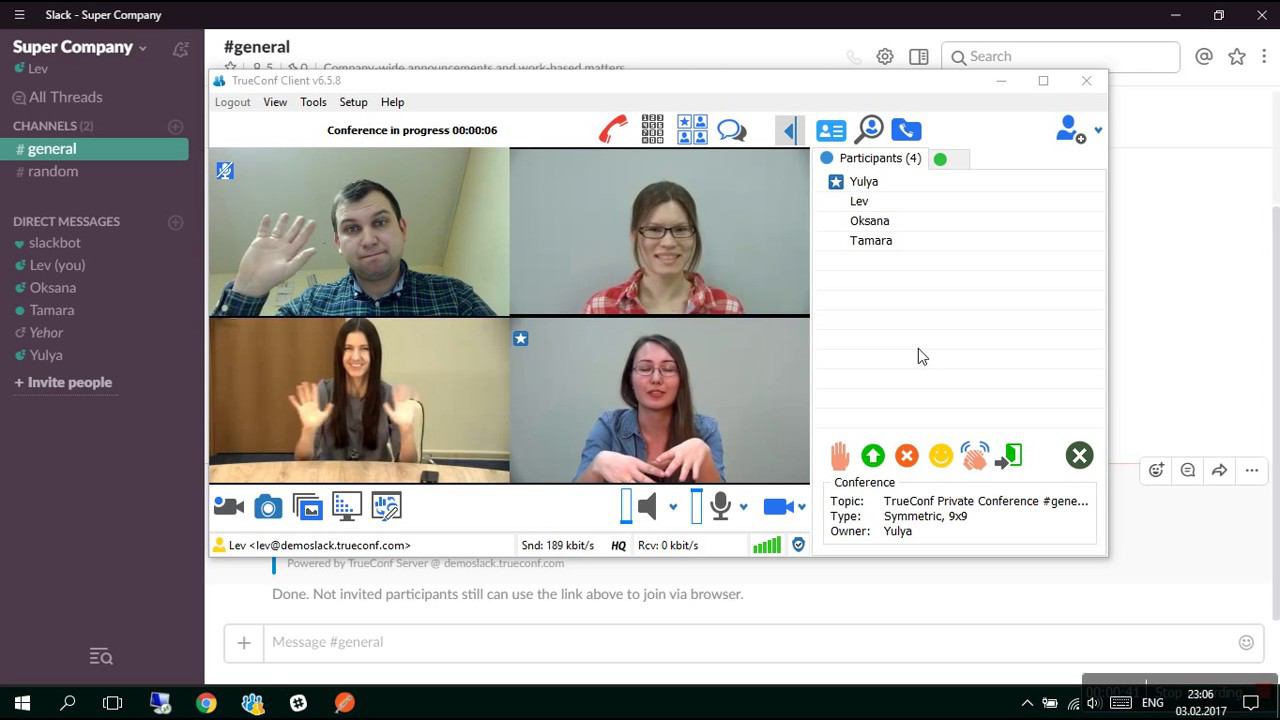Image resolution: width=1280 pixels, height=720 pixels.
Task: Click the video recording camera icon
Action: pyautogui.click(x=229, y=507)
